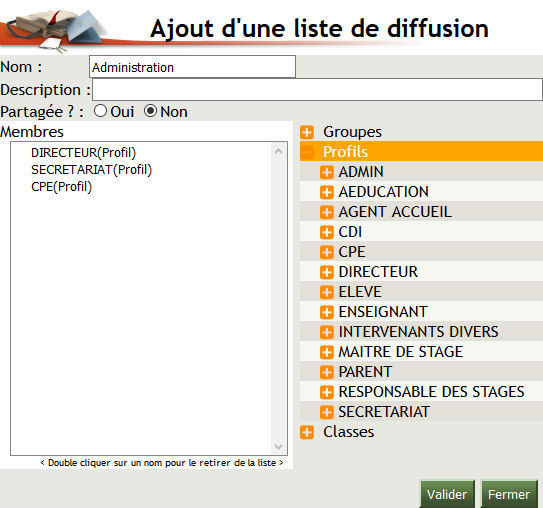Click the plus icon next to PARENT
This screenshot has height=508, width=543.
(327, 372)
